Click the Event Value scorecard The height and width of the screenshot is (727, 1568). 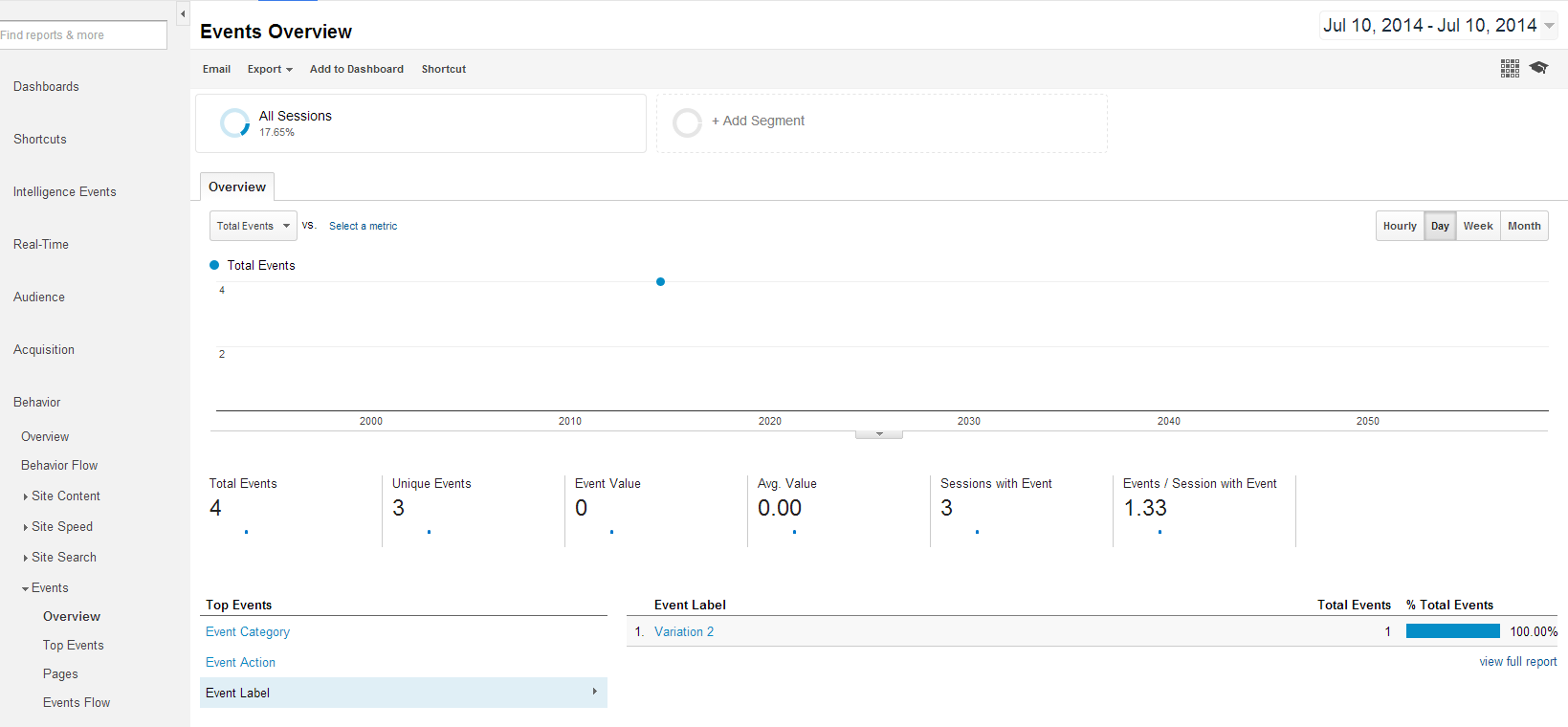click(656, 509)
